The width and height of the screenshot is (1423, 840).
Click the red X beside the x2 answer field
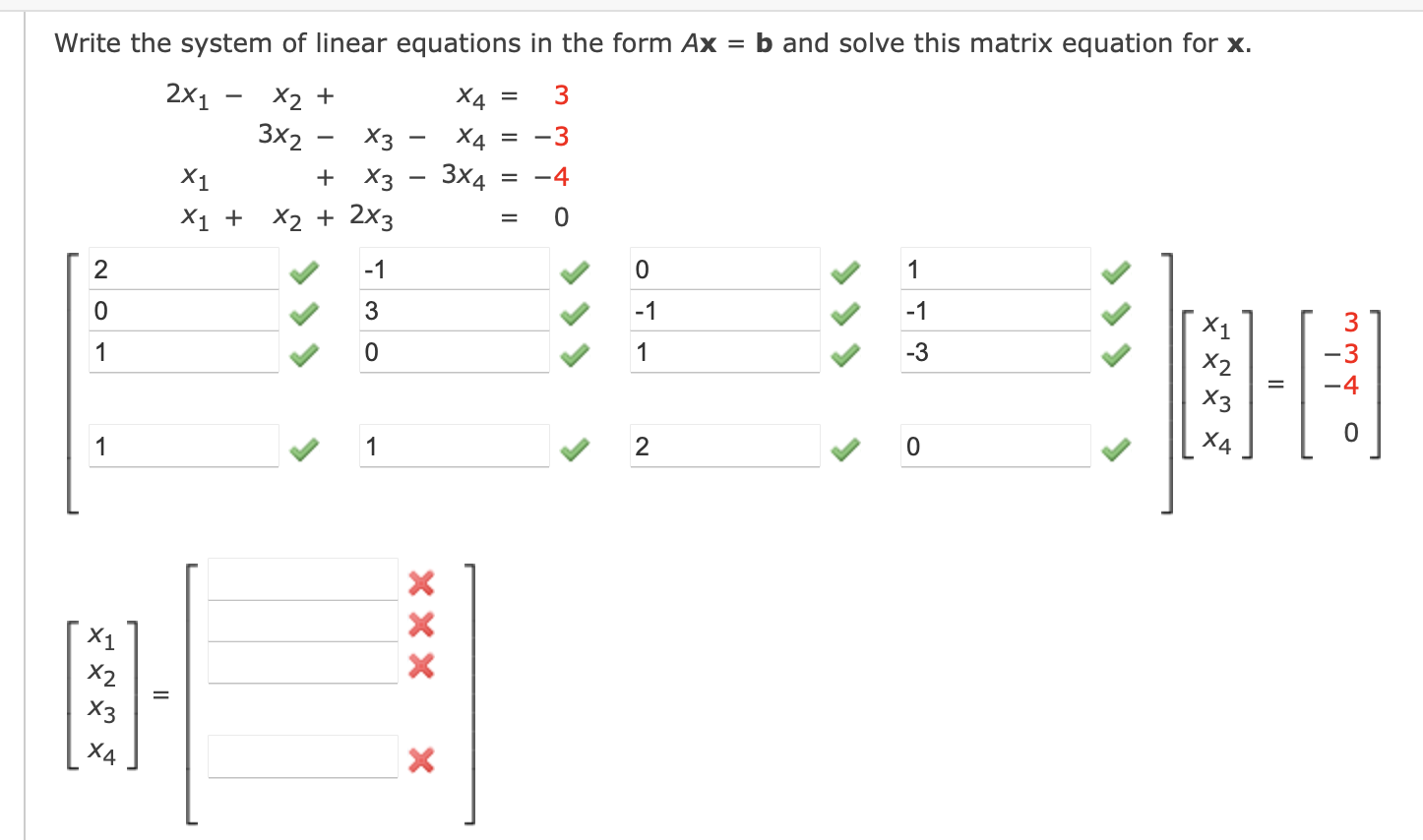(421, 625)
